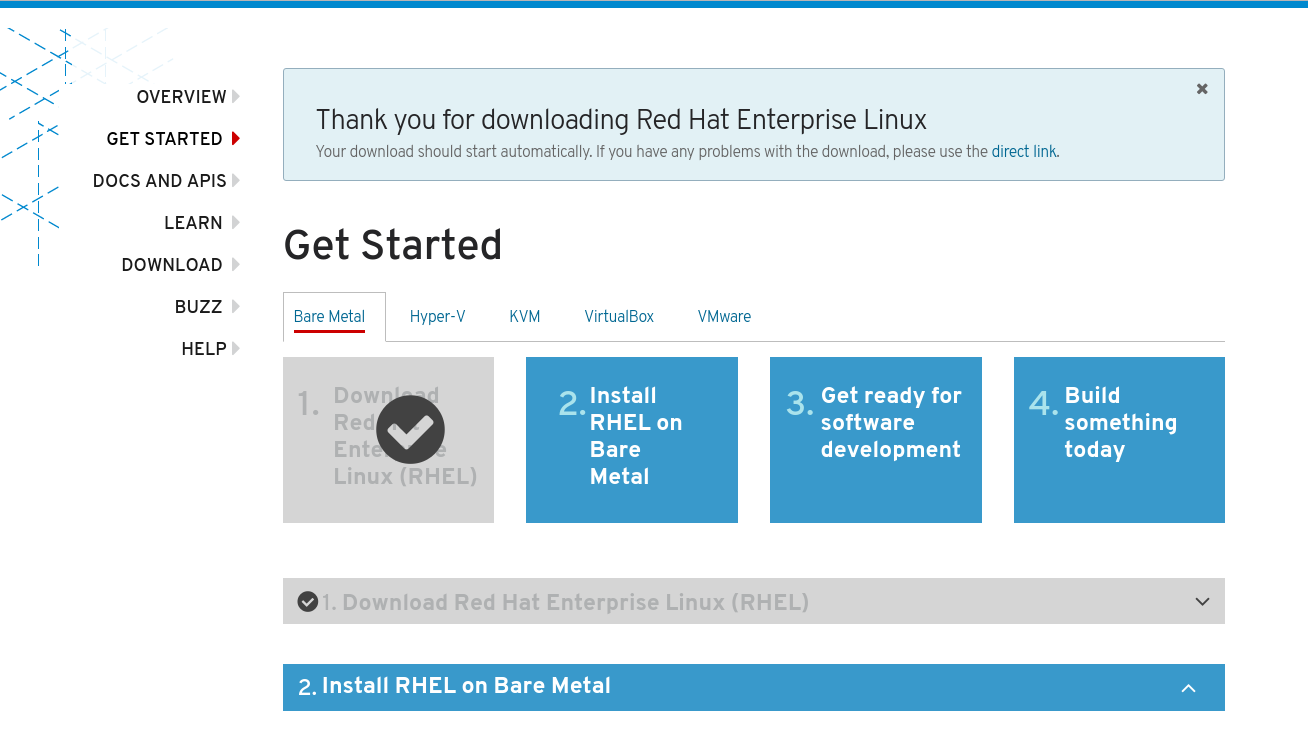Collapse the Install RHEL on Bare Metal section
This screenshot has height=734, width=1308.
1188,688
